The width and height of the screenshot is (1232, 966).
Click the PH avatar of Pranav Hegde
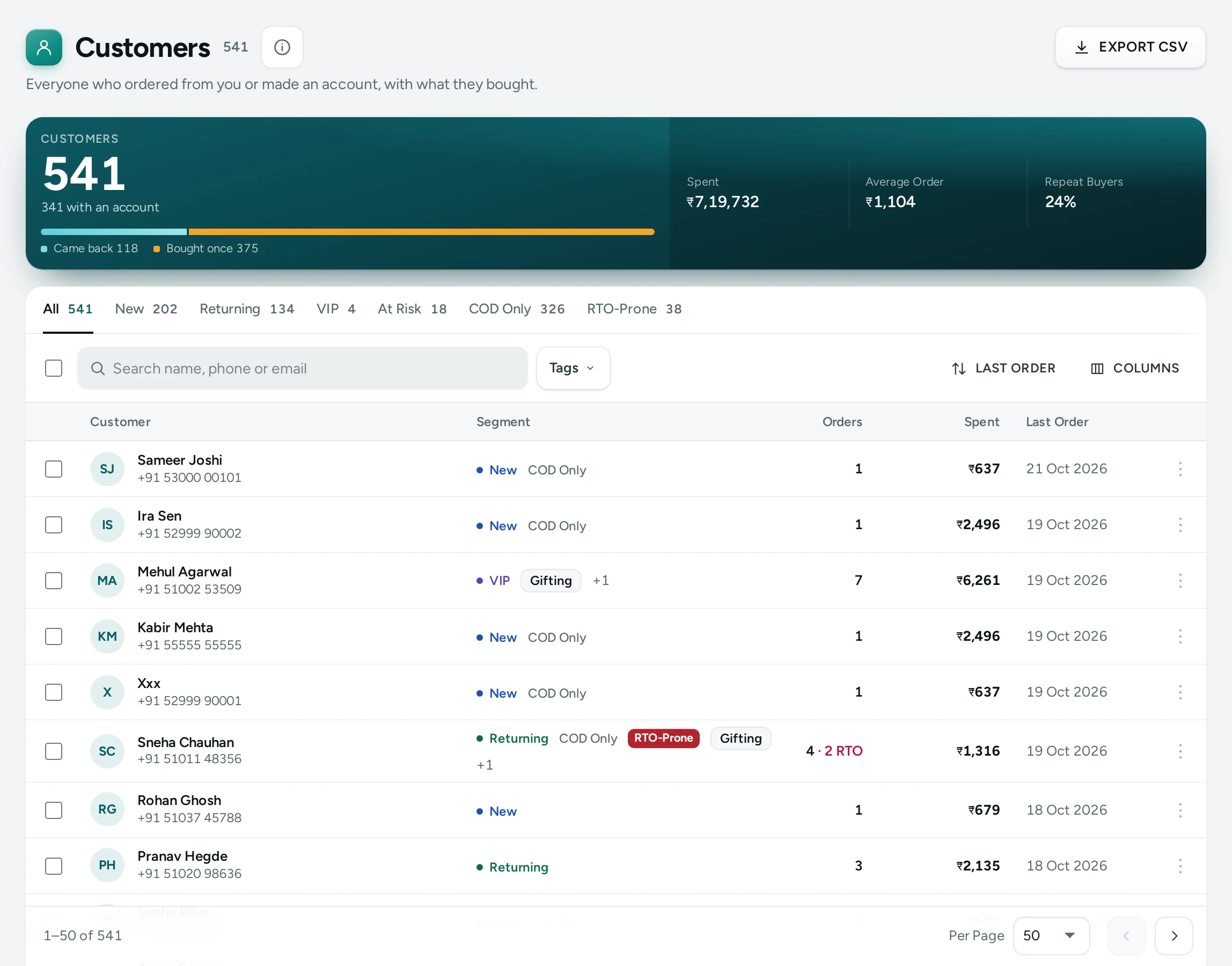pyautogui.click(x=107, y=865)
